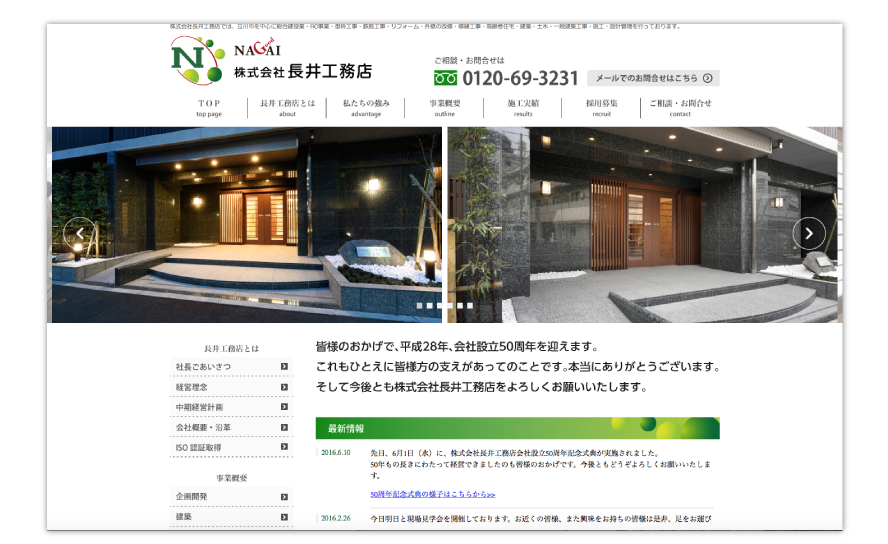Image resolution: width=888 pixels, height=544 pixels.
Task: Click arrow icon beside 会社概要・沿革
Action: 284,427
